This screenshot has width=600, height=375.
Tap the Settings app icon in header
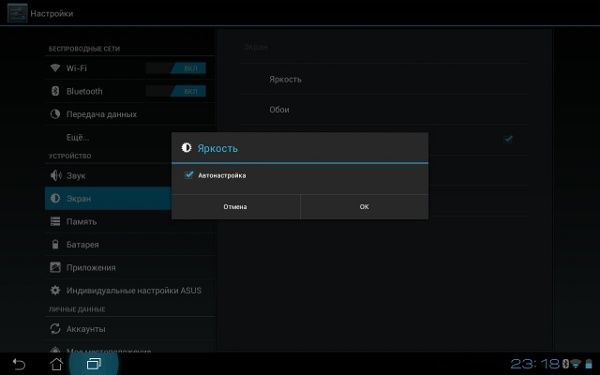[17, 13]
